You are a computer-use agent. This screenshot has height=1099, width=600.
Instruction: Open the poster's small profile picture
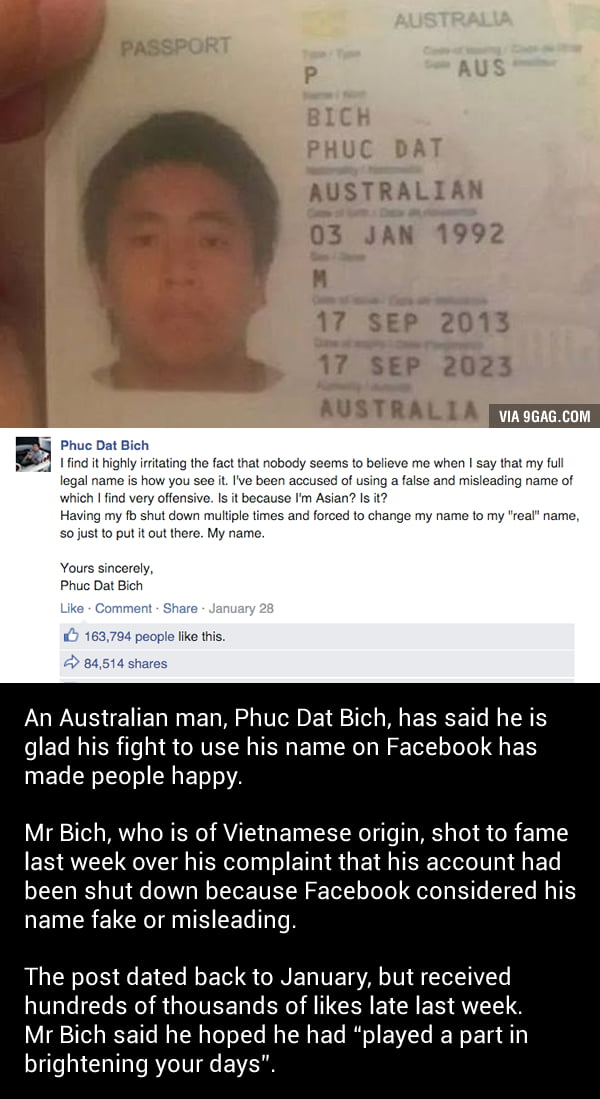tap(33, 454)
